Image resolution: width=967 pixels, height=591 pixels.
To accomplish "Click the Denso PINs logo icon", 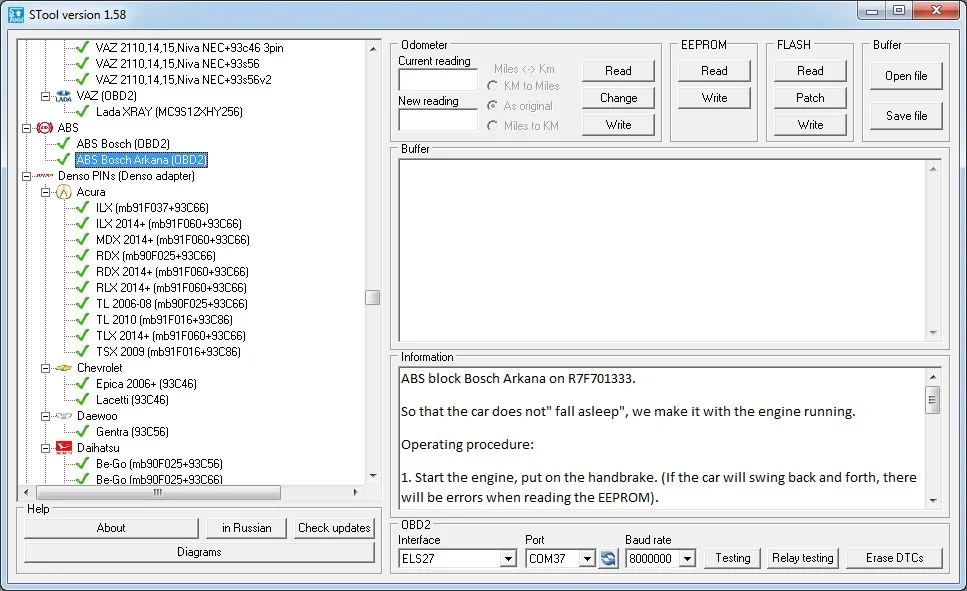I will point(44,176).
